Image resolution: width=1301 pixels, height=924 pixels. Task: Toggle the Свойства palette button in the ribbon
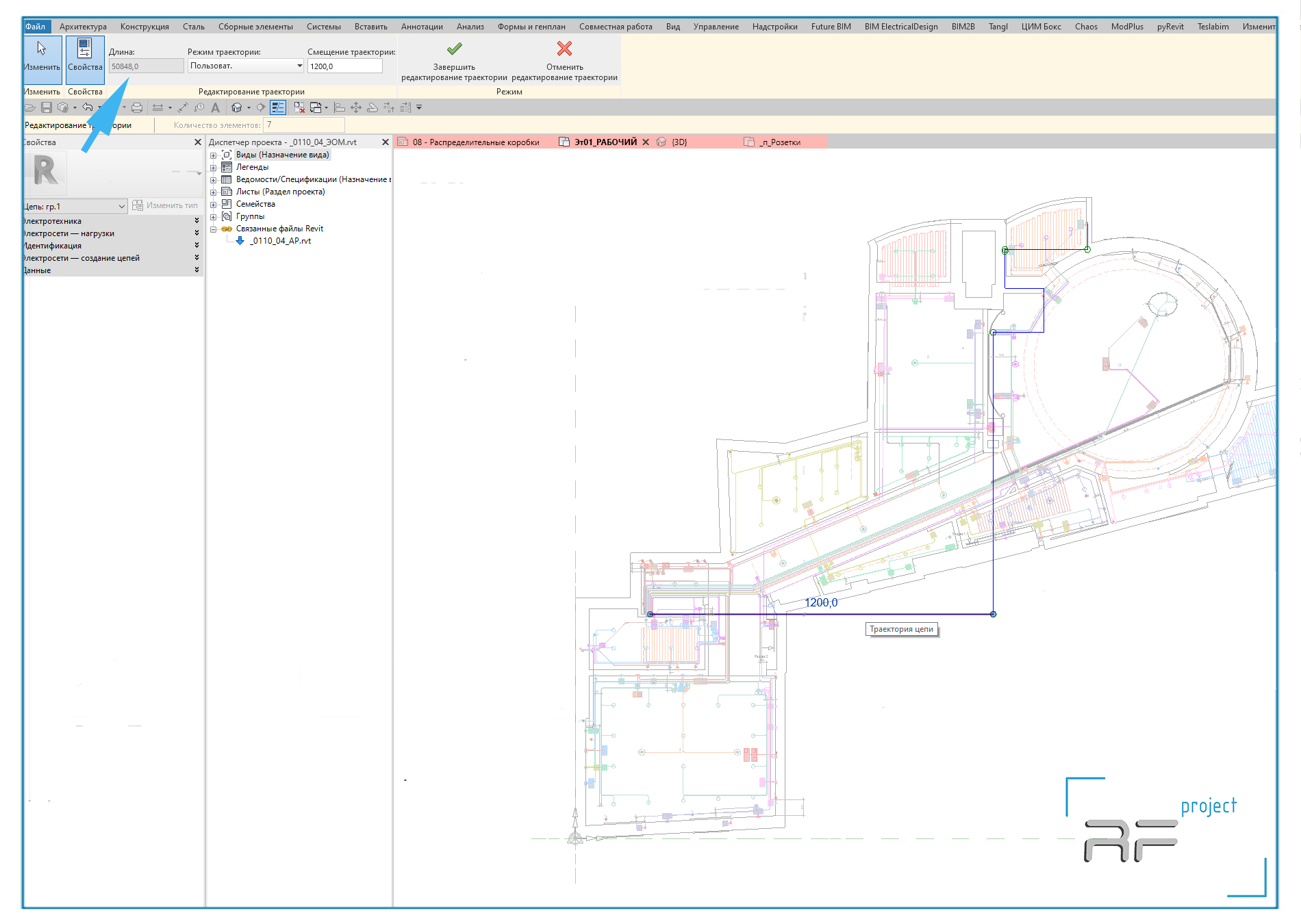tap(85, 59)
